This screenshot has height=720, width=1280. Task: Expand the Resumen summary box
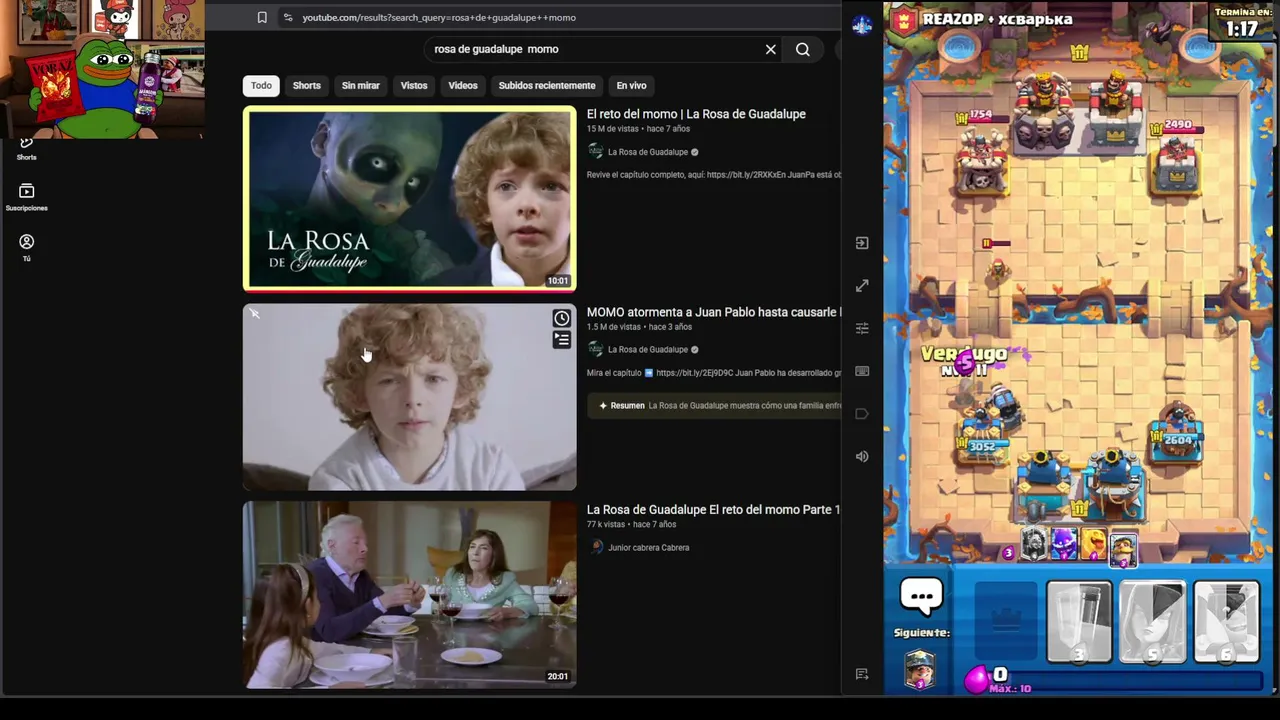(714, 406)
